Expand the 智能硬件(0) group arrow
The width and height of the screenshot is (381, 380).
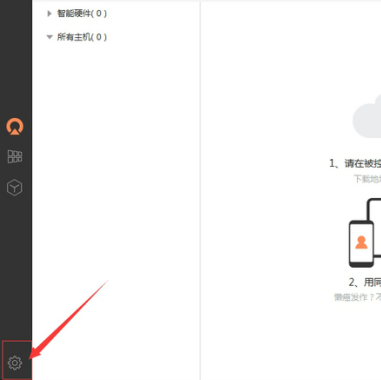50,13
